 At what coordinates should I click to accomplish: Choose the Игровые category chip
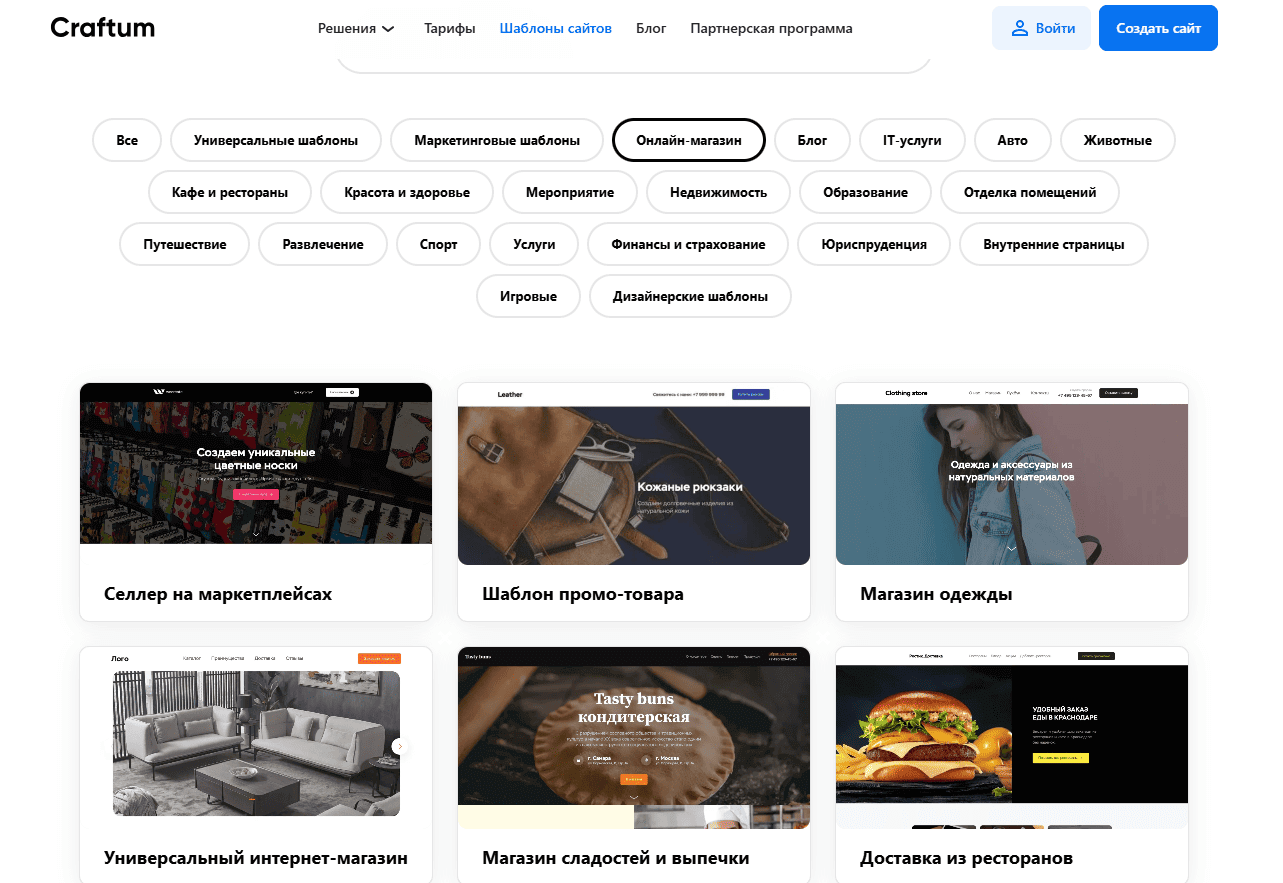[x=528, y=296]
